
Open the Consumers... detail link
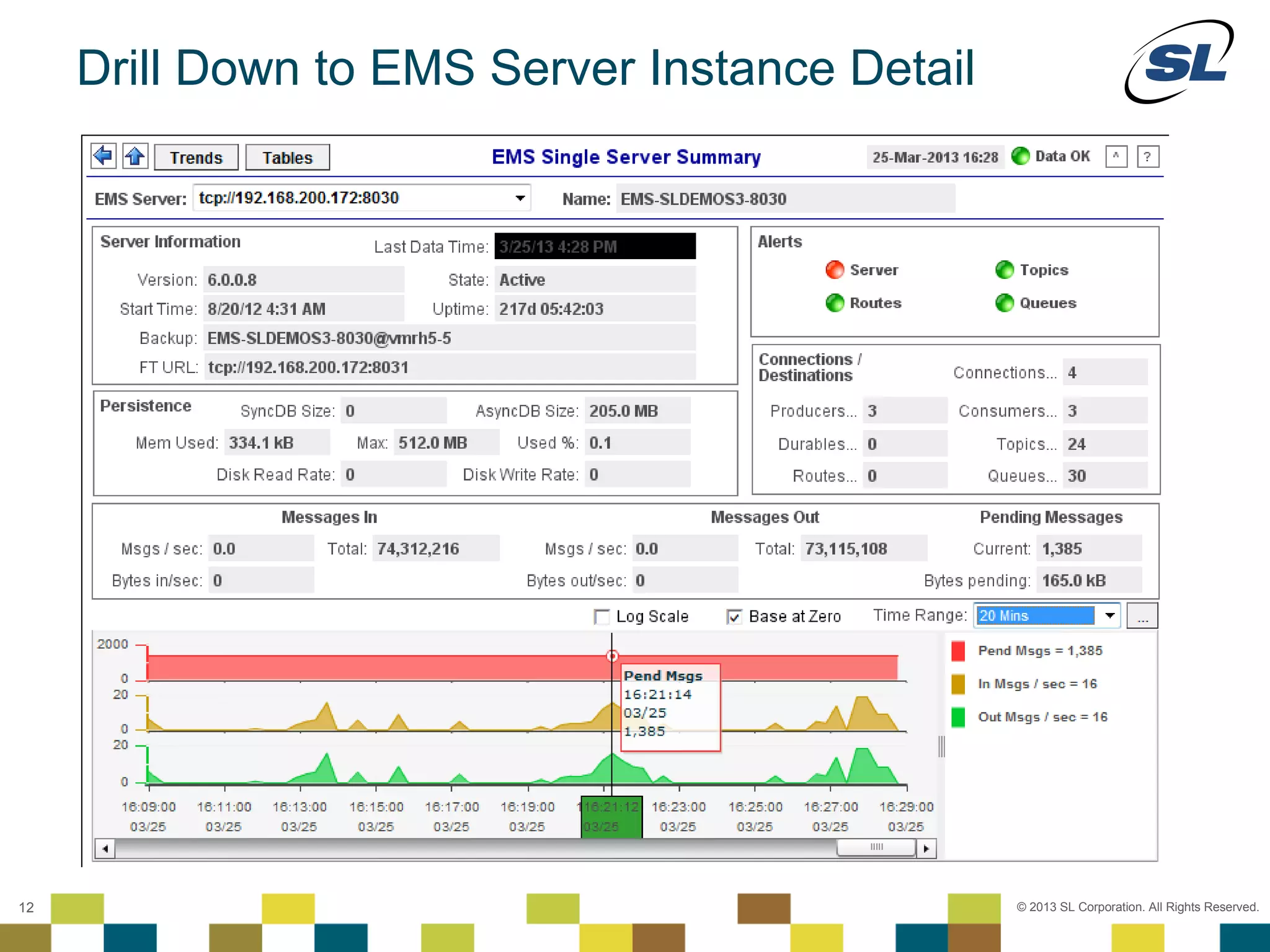pos(1008,411)
